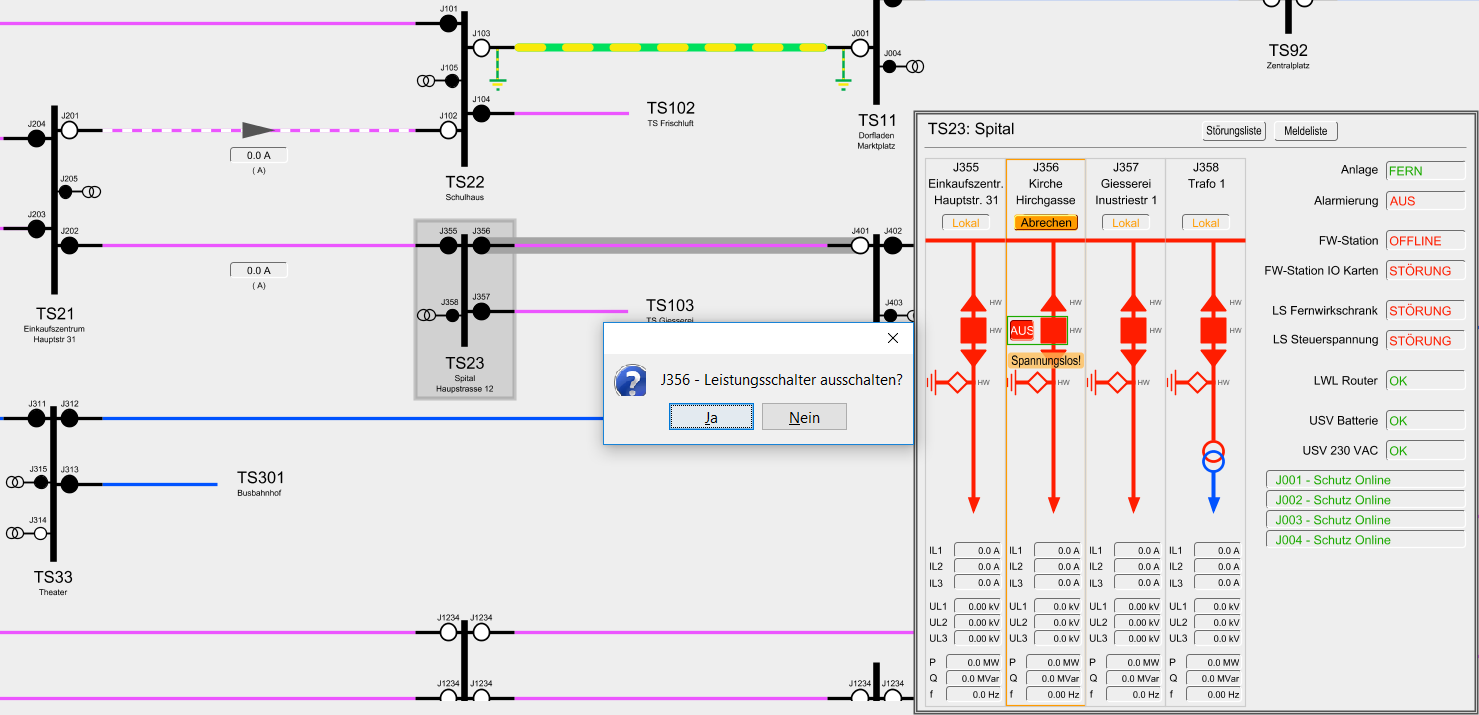The height and width of the screenshot is (715, 1479).
Task: Click J355 earthing switch diamond symbol
Action: 956,381
